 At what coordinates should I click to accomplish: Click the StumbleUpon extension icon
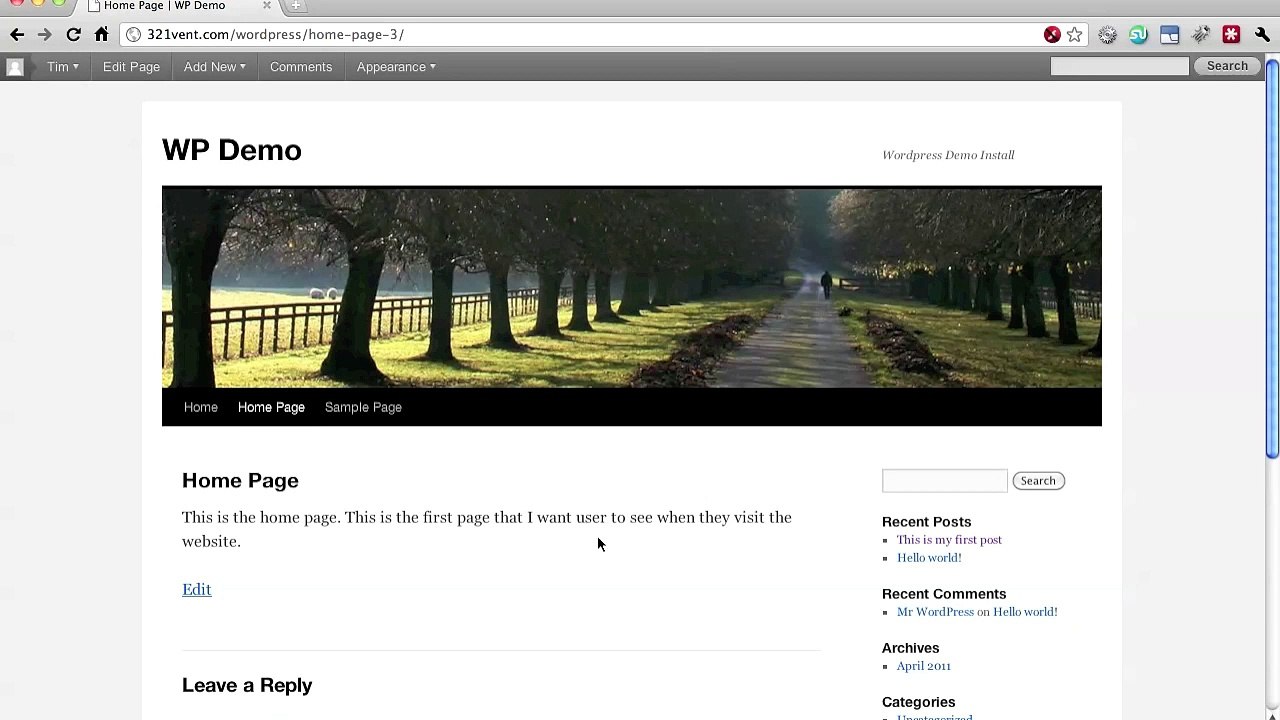point(1138,34)
